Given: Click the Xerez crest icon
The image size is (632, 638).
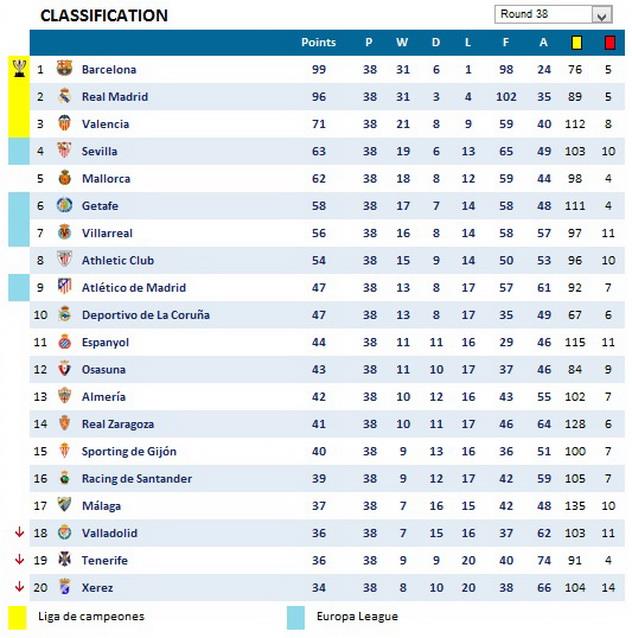Looking at the screenshot, I should [65, 587].
